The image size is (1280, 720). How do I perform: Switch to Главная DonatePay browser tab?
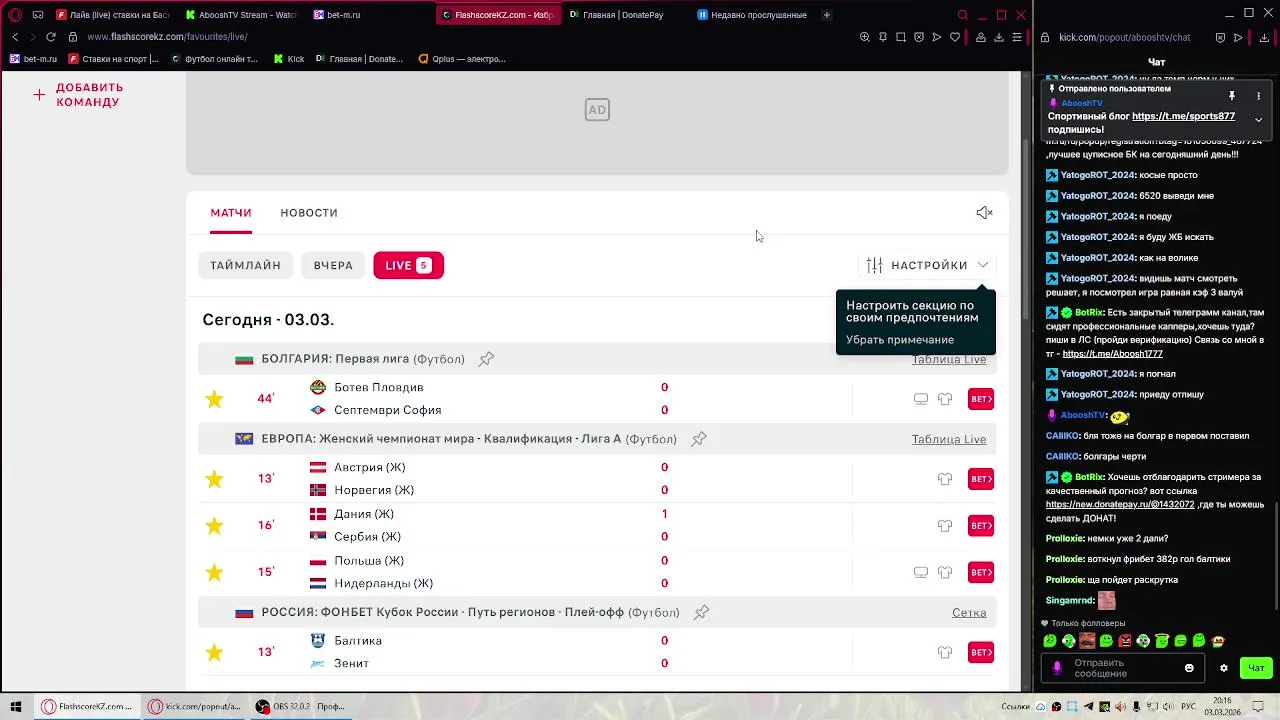623,15
